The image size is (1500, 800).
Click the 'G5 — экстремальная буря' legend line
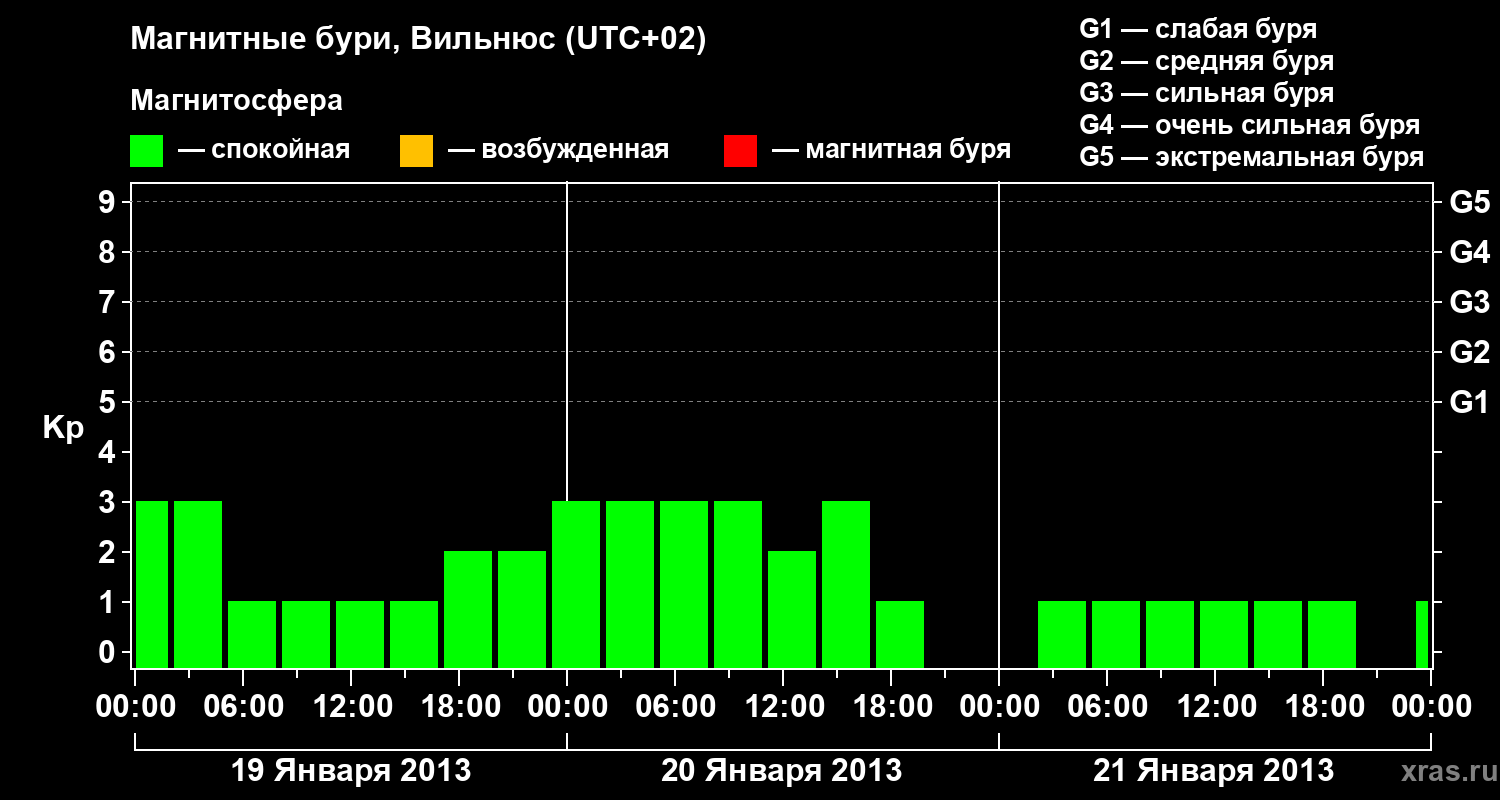[1252, 158]
